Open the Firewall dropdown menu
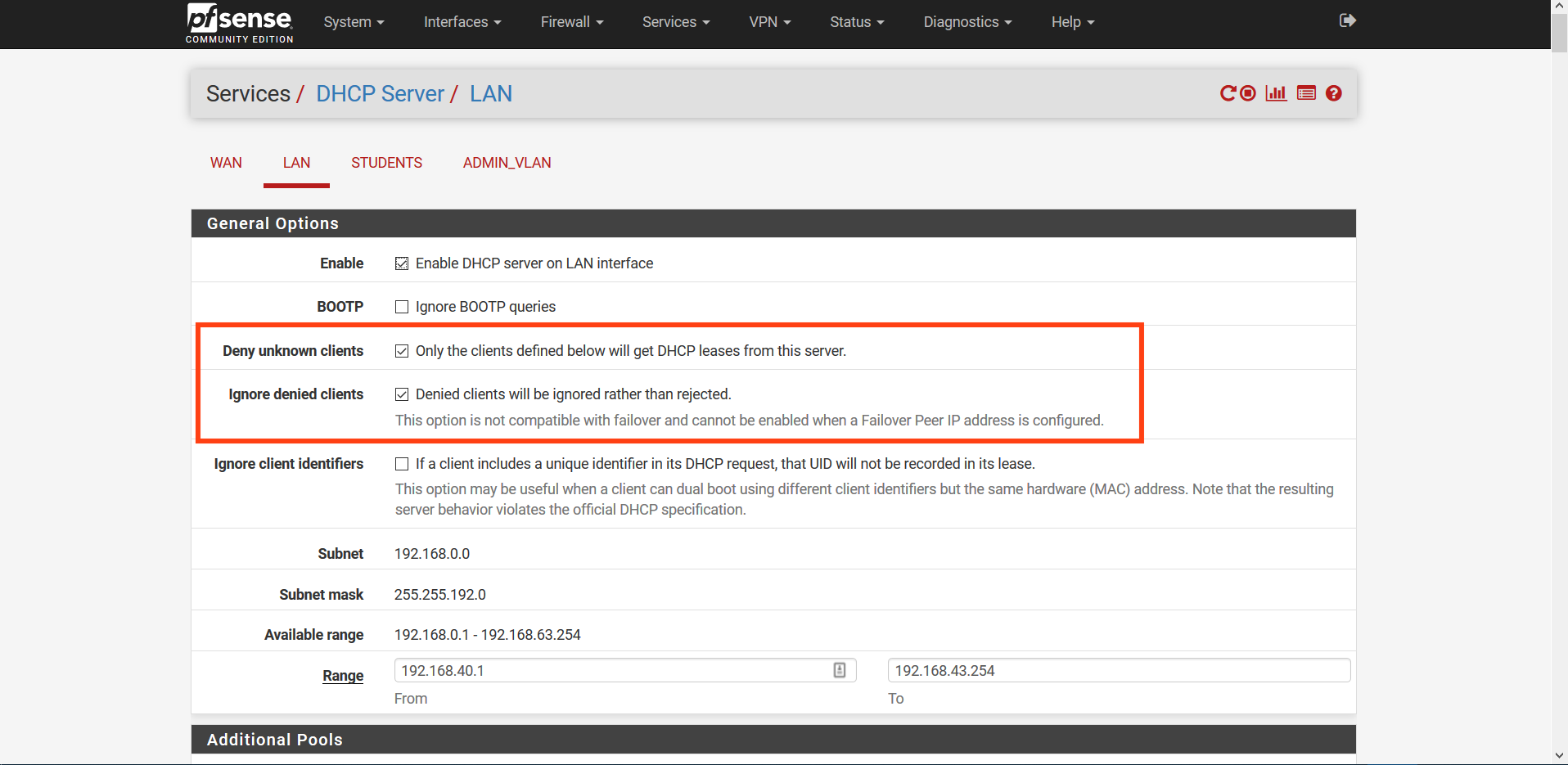This screenshot has width=1568, height=765. coord(571,22)
